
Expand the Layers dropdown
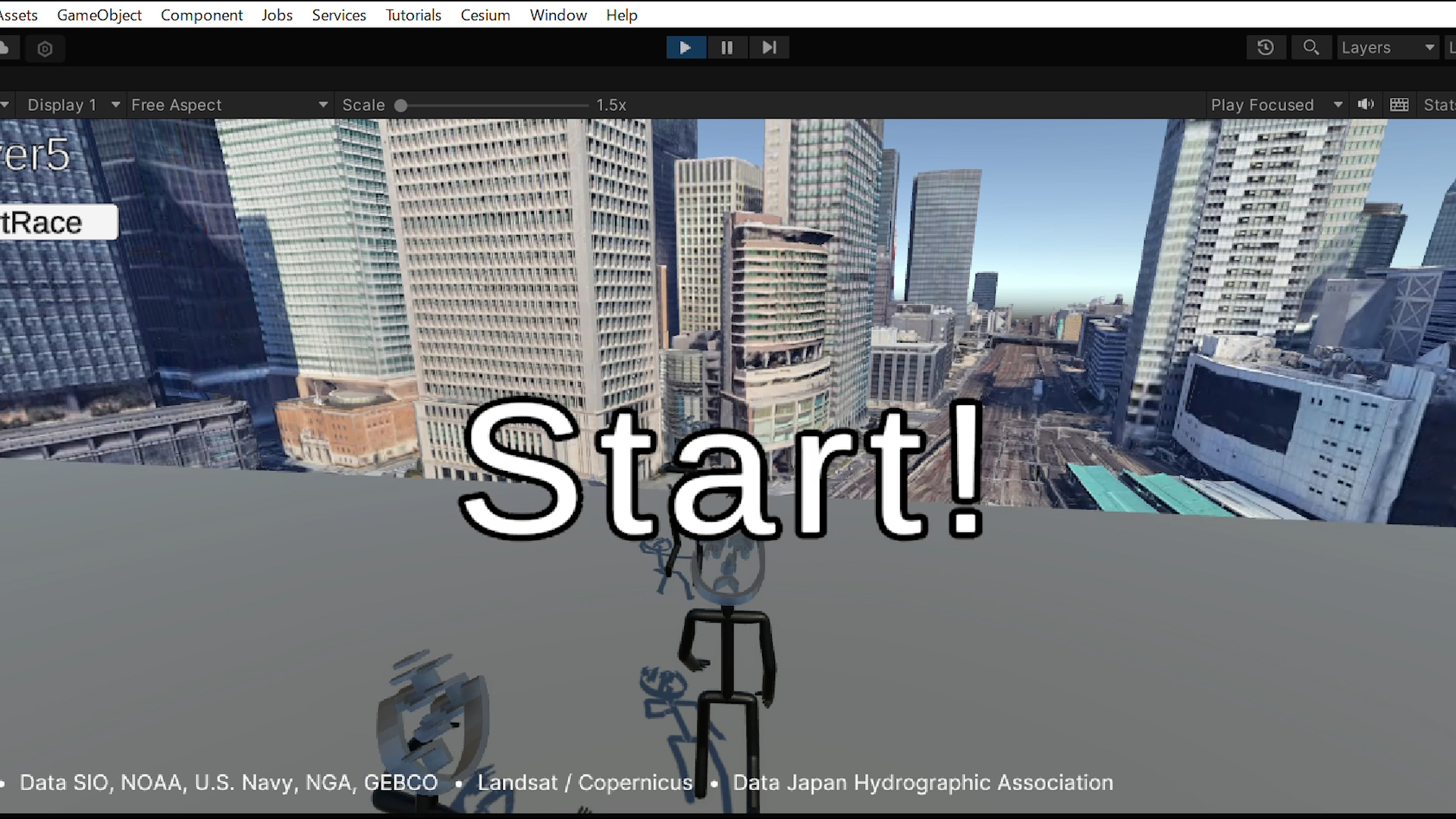[1387, 48]
